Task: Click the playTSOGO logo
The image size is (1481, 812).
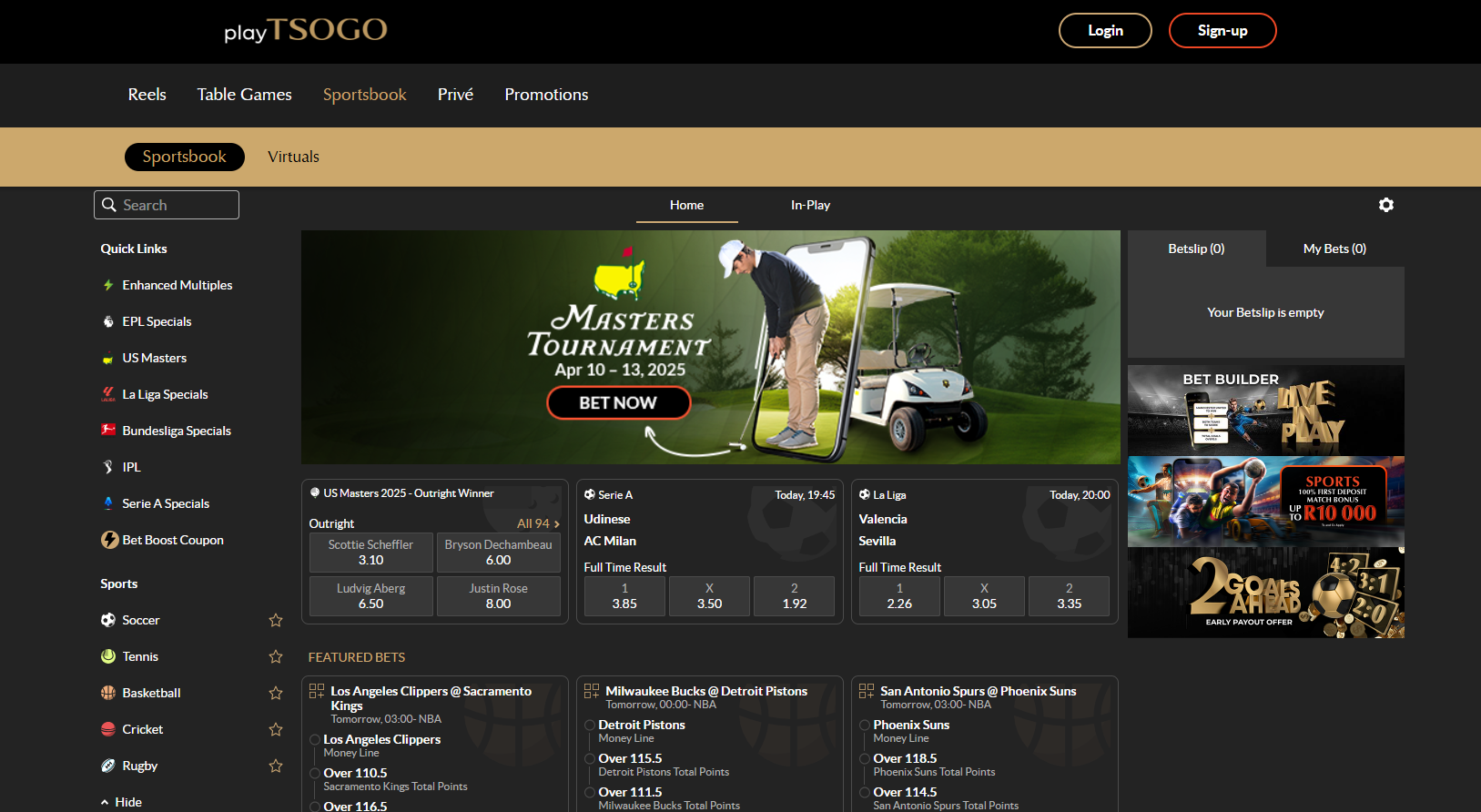Action: pos(306,31)
